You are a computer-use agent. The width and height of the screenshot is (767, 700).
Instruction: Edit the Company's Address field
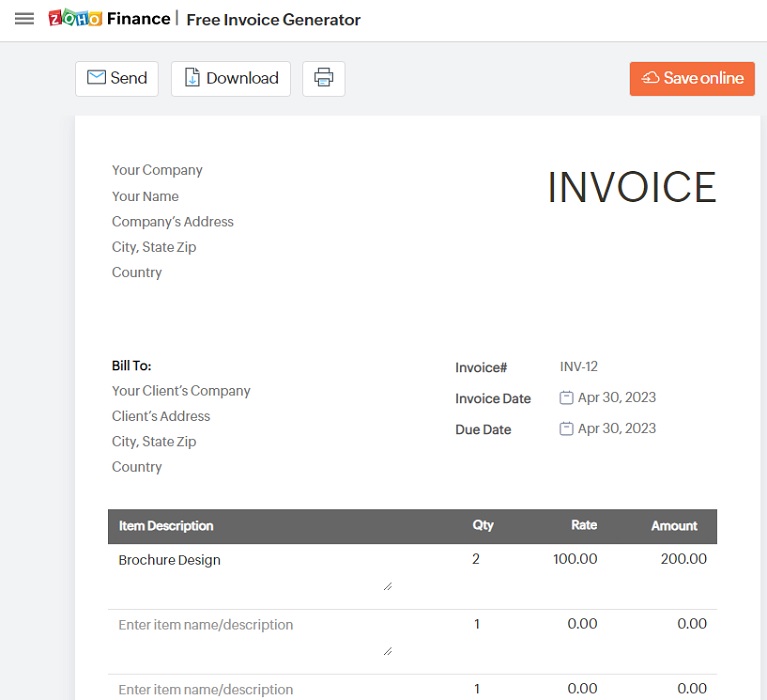[x=173, y=222]
